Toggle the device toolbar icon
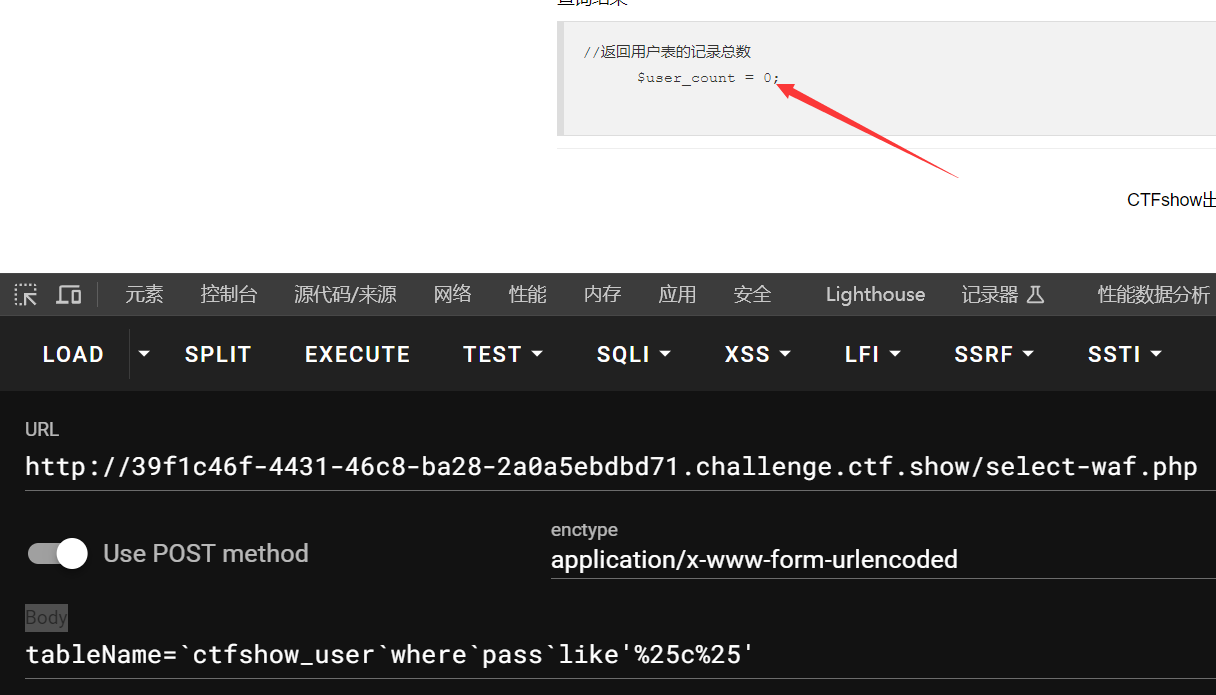This screenshot has height=695, width=1216. click(x=68, y=294)
